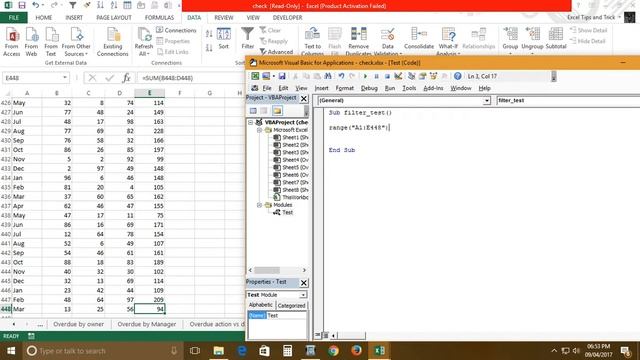The width and height of the screenshot is (640, 360).
Task: Click the Reset stop icon in VBA toolbar
Action: 387,76
